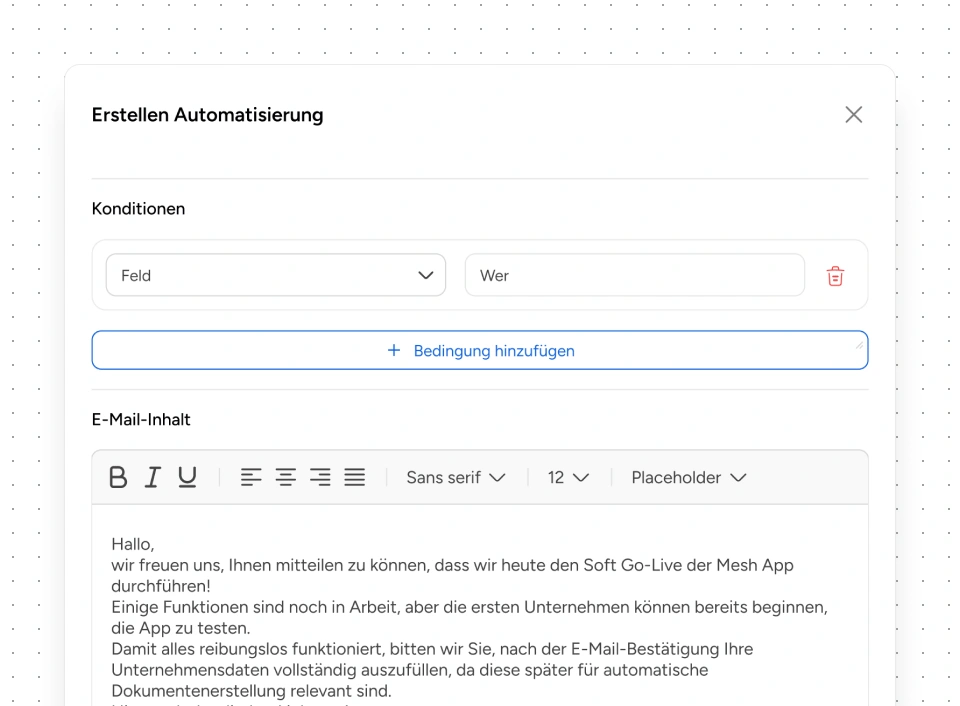Click the Bedingung hinzufügen button
This screenshot has width=960, height=706.
tap(480, 351)
